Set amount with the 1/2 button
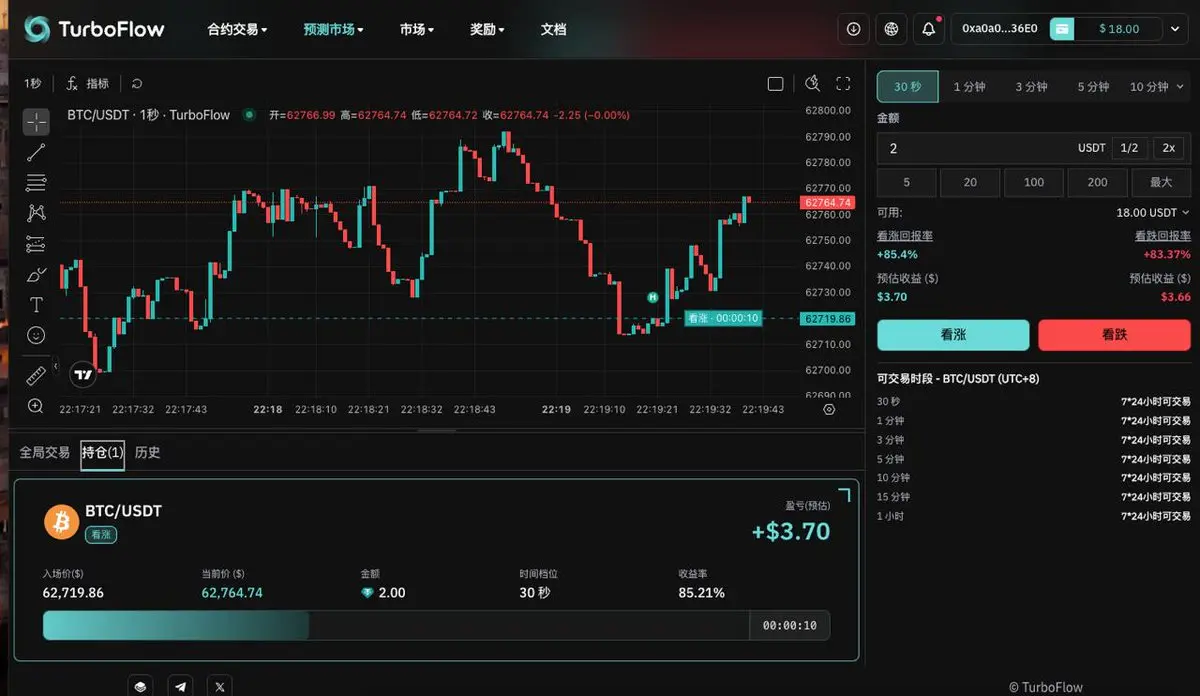The image size is (1200, 696). coord(1129,148)
